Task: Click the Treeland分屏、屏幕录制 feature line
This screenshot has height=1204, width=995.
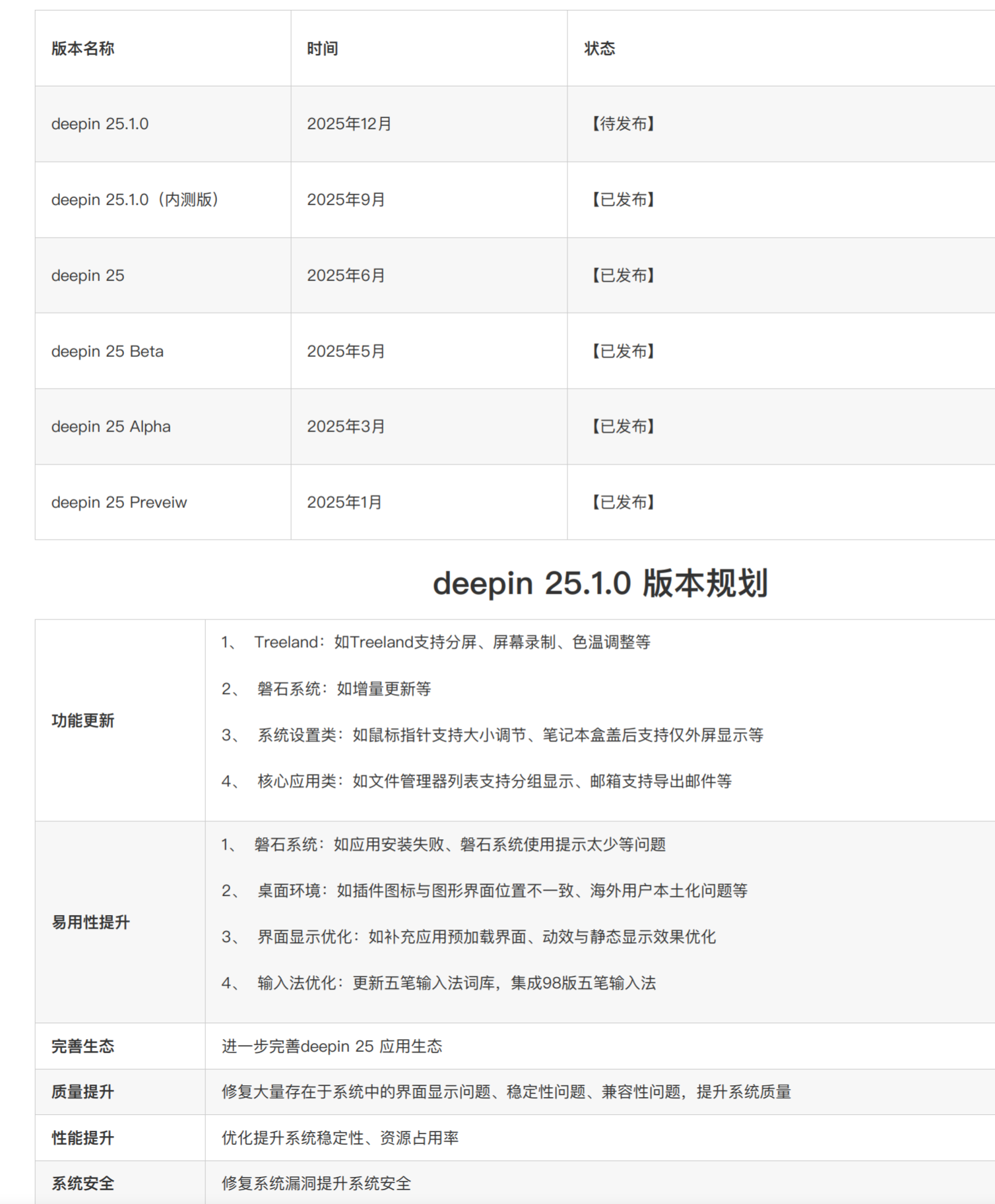Action: pos(435,643)
